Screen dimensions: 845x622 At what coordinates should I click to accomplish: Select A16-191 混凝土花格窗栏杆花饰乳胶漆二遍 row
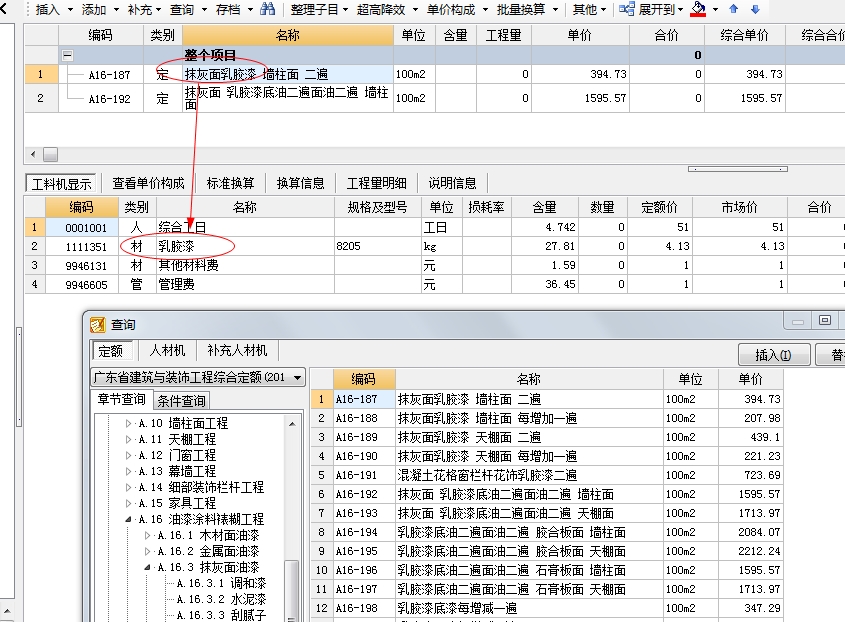point(547,475)
